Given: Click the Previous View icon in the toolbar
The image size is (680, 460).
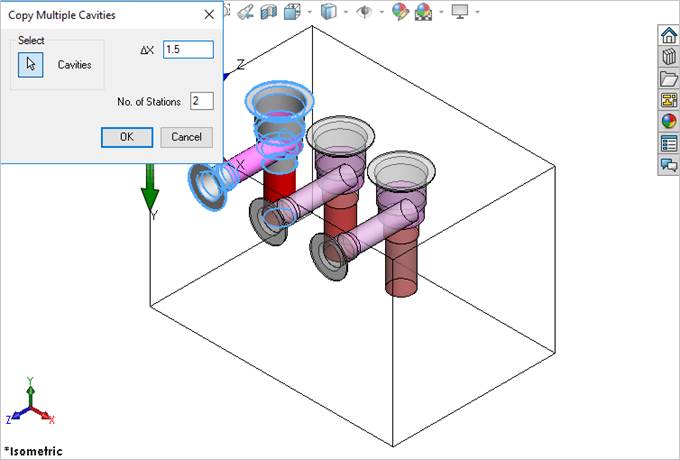Looking at the screenshot, I should (246, 12).
